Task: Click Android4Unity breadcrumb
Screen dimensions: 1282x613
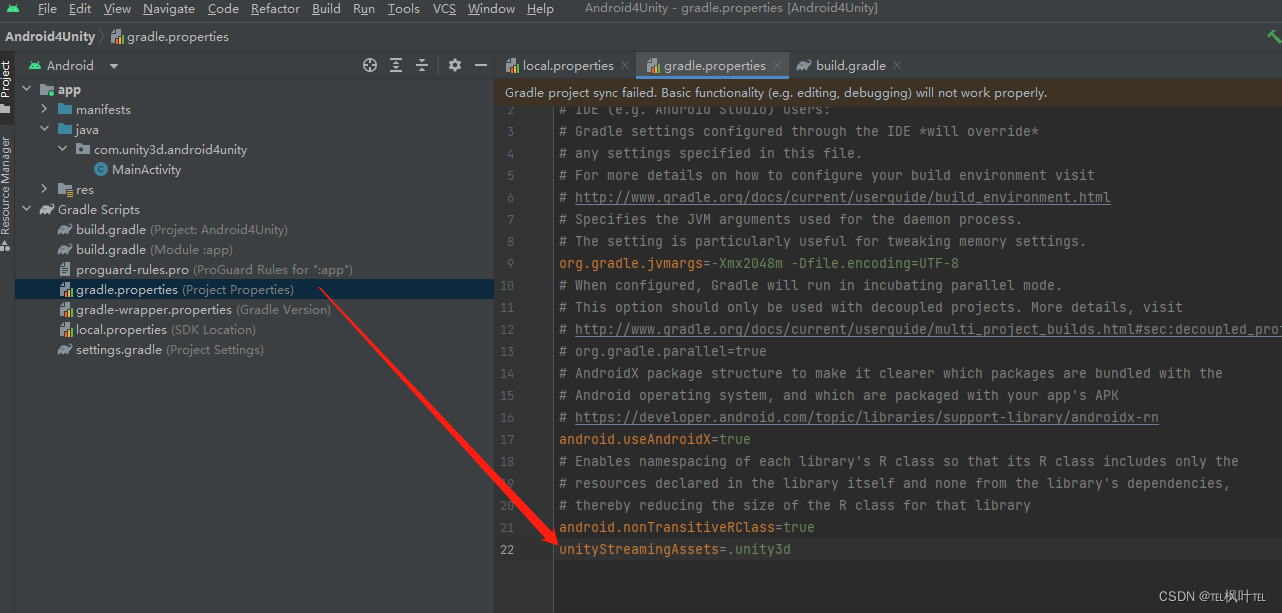Action: pyautogui.click(x=50, y=37)
